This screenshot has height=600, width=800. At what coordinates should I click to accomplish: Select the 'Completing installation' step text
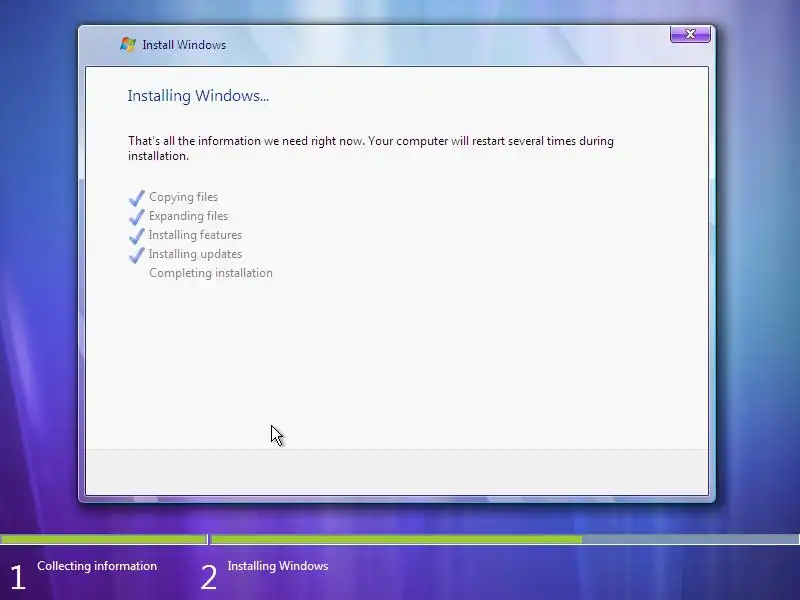(211, 273)
